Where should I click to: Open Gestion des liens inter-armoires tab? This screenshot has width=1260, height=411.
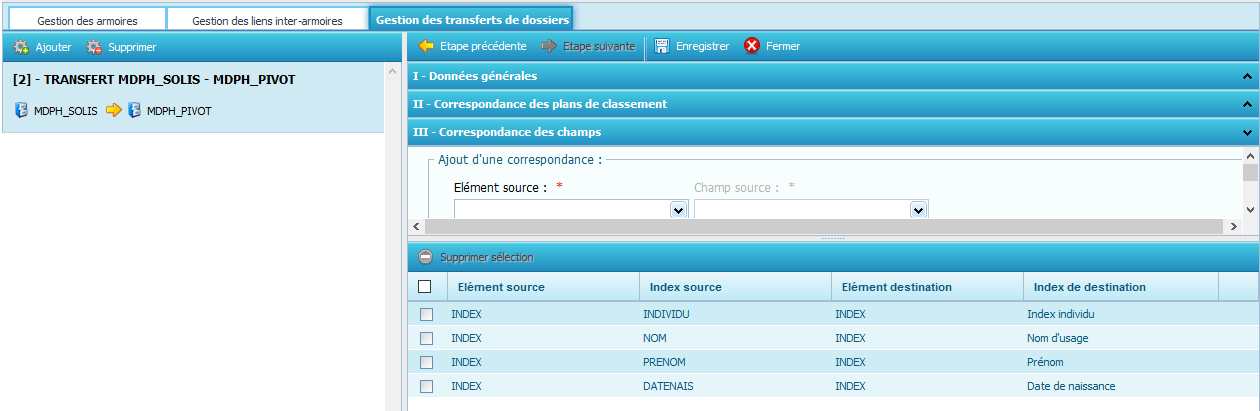[x=267, y=20]
